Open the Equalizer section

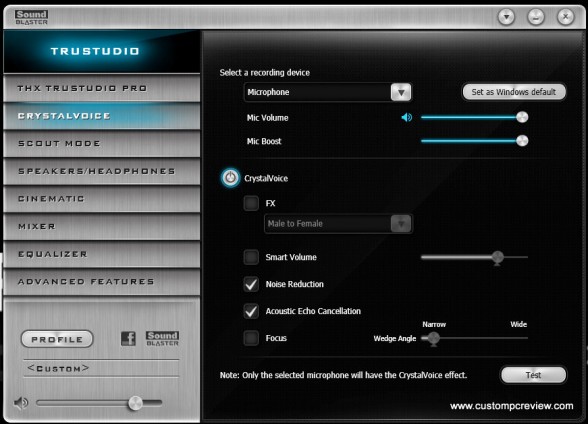102,254
